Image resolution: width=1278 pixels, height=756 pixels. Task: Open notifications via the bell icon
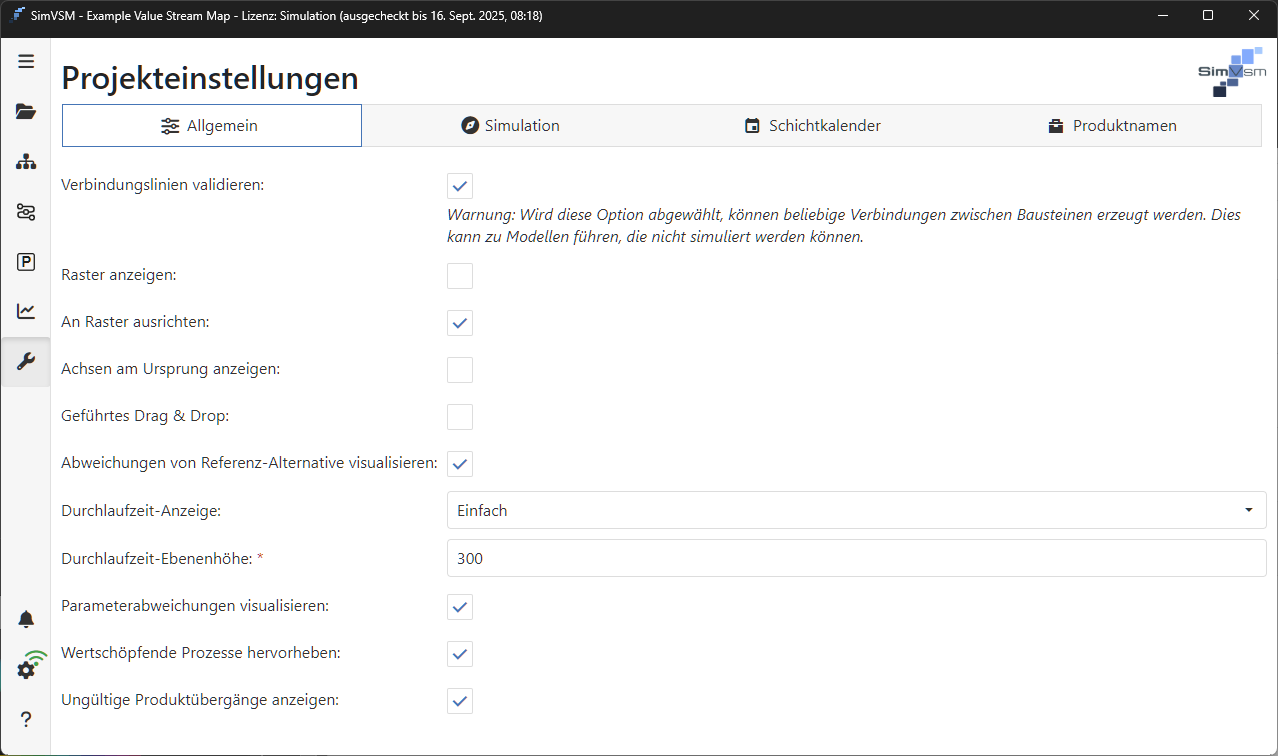coord(26,619)
